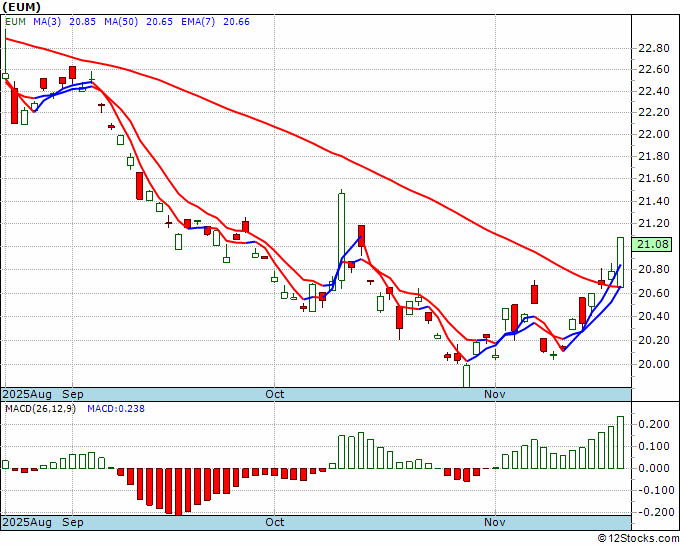Click the 21.20 price axis label

point(654,223)
